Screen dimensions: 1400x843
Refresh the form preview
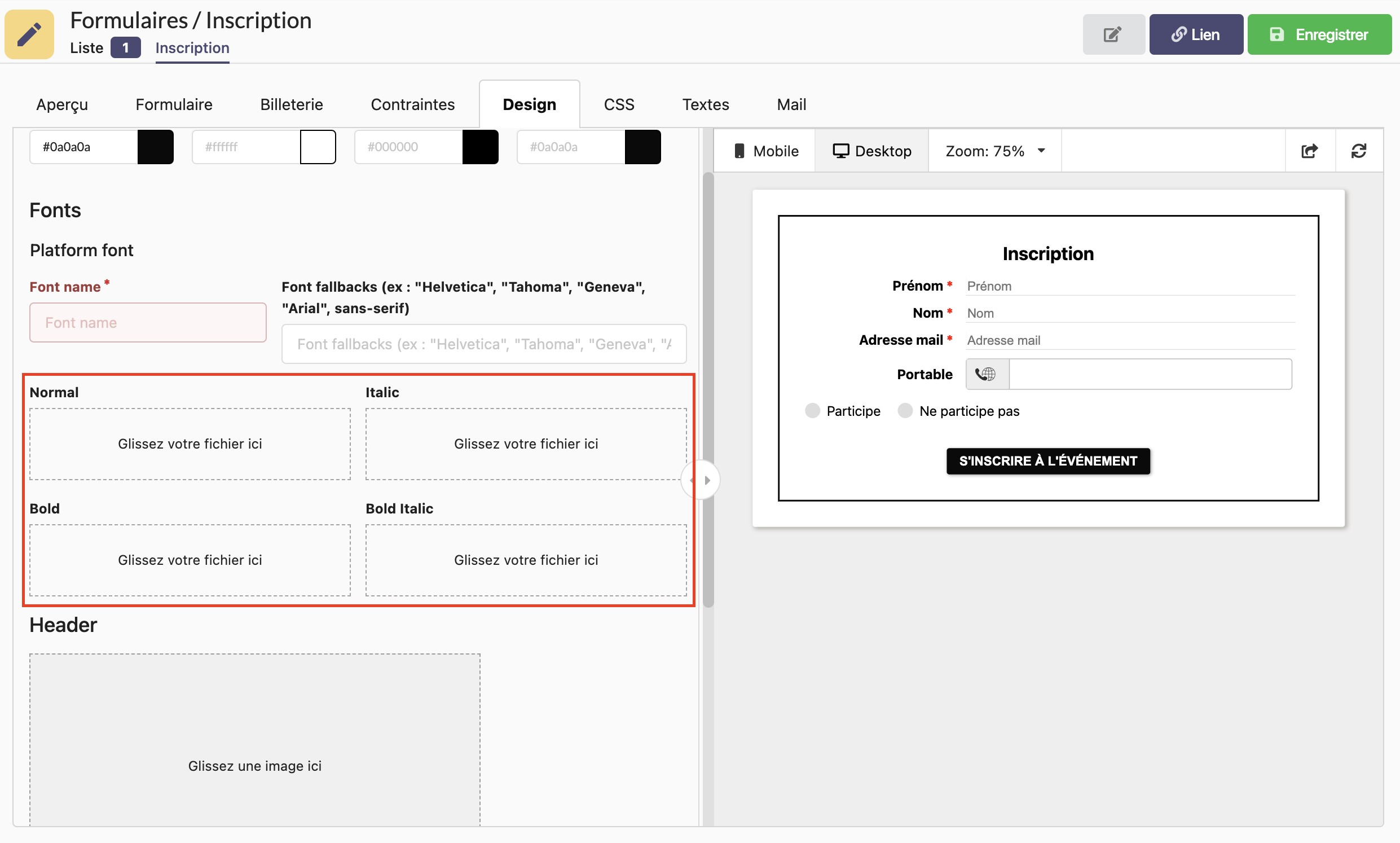1359,151
